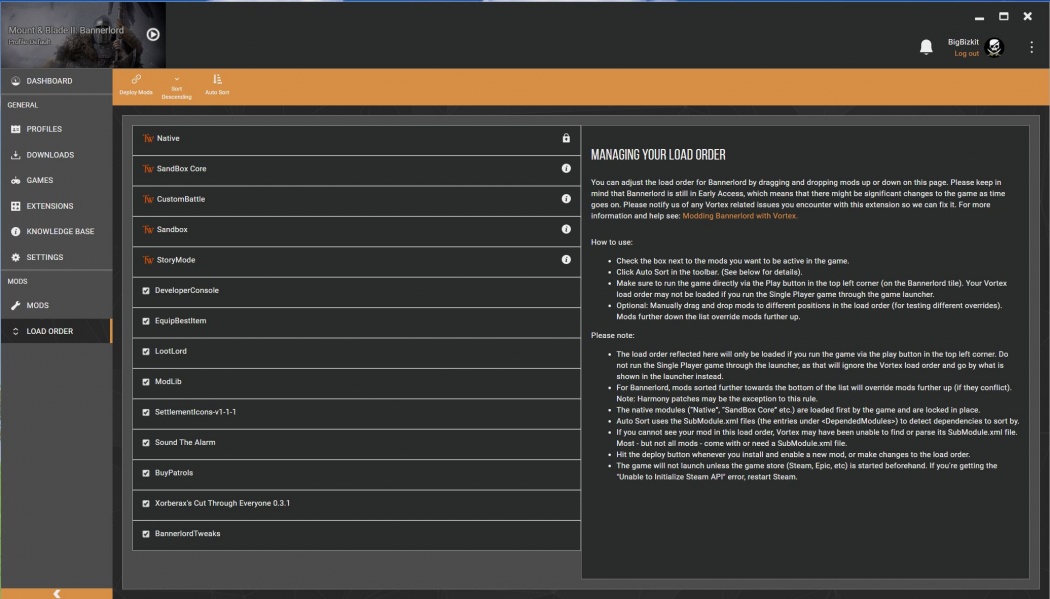Click the info icon on SandBox Core
The width and height of the screenshot is (1050, 599).
coord(566,169)
